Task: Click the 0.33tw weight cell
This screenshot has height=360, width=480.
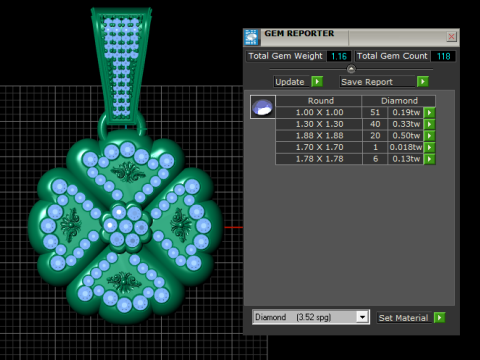Action: (406, 124)
